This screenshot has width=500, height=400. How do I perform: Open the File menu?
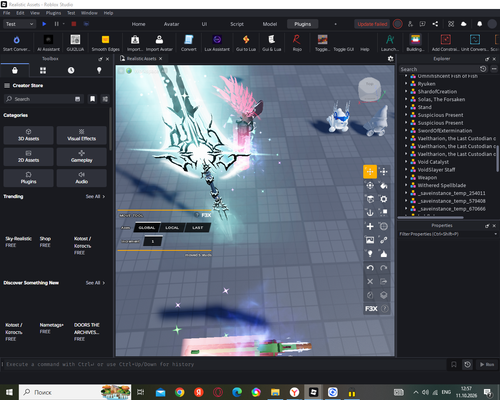pos(6,13)
